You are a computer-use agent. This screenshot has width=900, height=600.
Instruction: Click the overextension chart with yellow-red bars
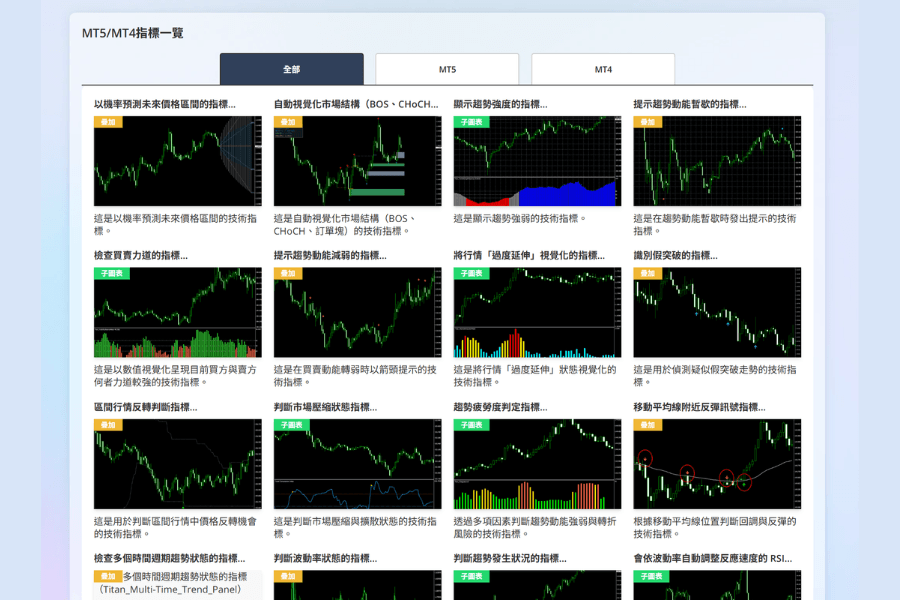click(x=537, y=312)
